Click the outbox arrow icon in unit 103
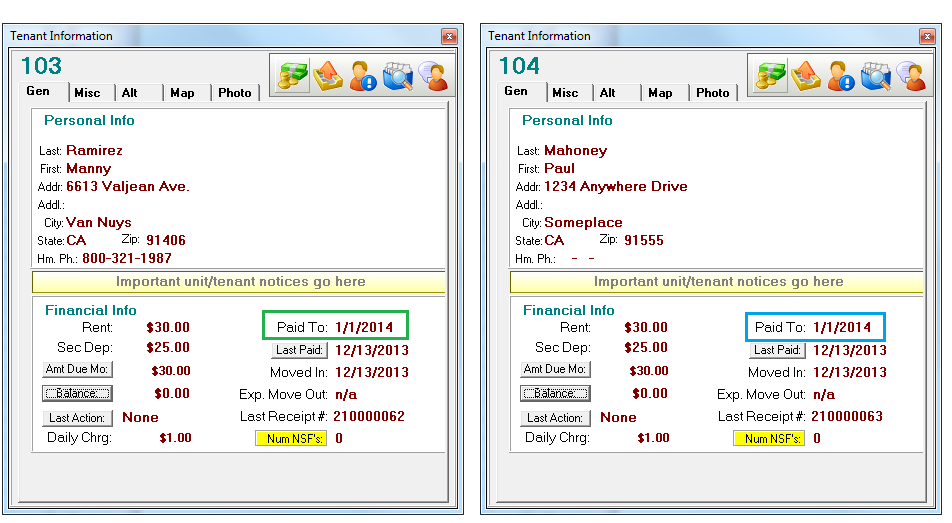 click(328, 77)
